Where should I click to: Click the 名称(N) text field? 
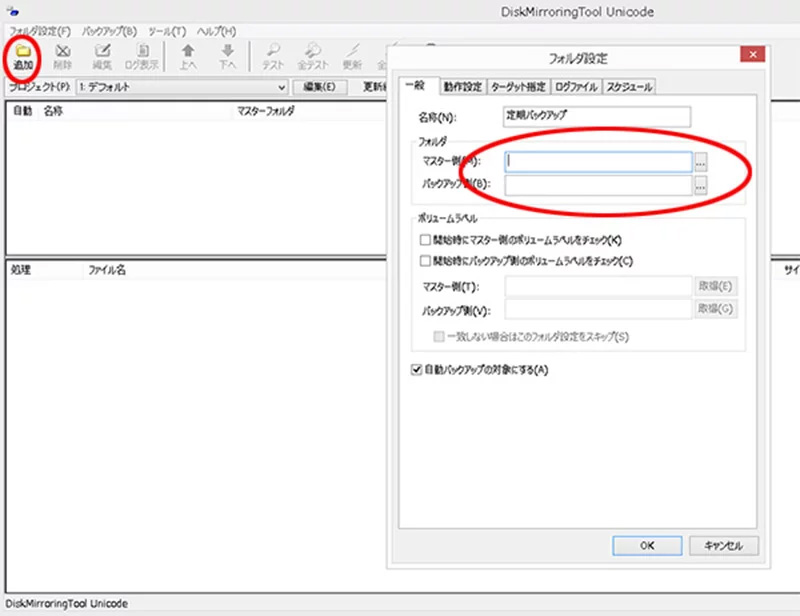[598, 116]
